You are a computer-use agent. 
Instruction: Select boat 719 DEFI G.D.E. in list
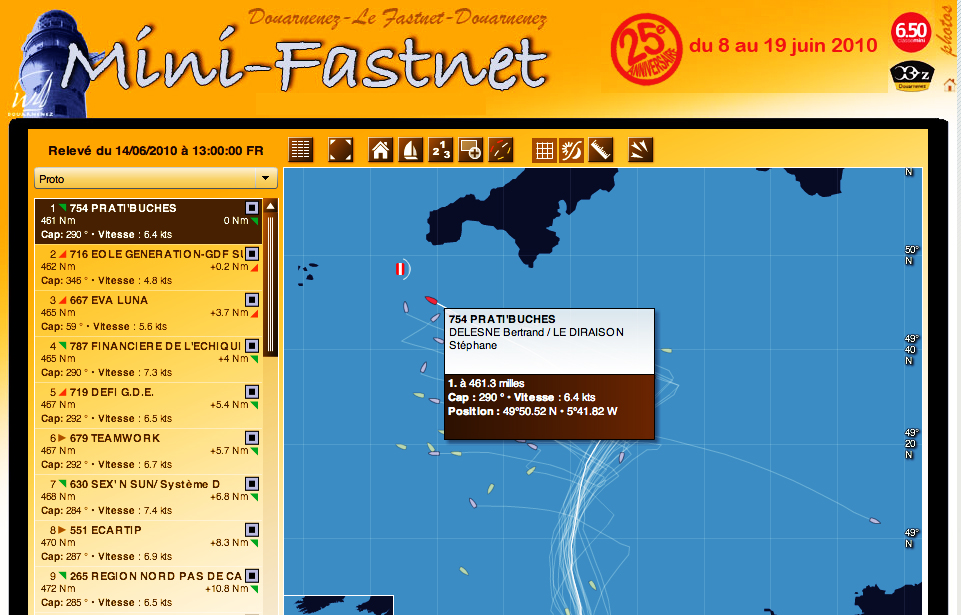click(149, 405)
